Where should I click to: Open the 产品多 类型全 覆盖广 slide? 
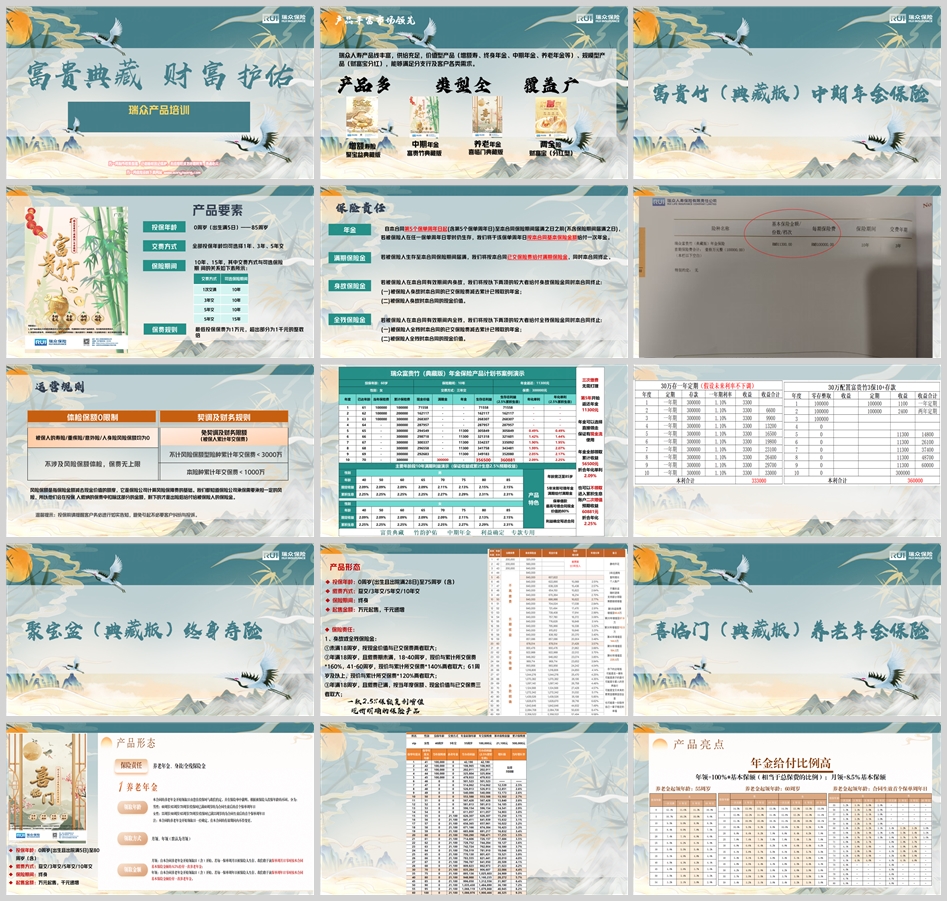tap(474, 92)
